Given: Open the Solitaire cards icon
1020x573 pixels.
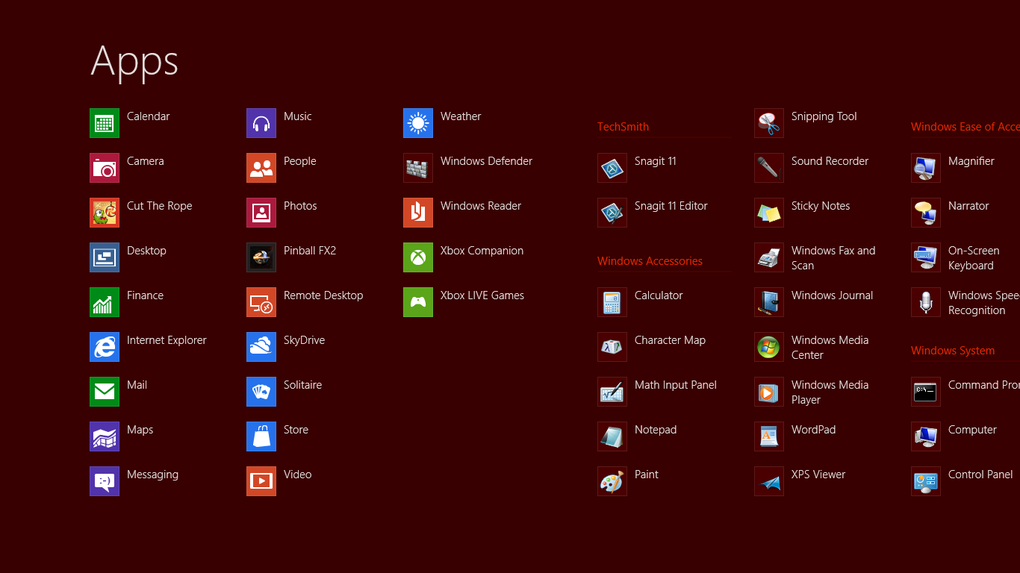Looking at the screenshot, I should [261, 392].
